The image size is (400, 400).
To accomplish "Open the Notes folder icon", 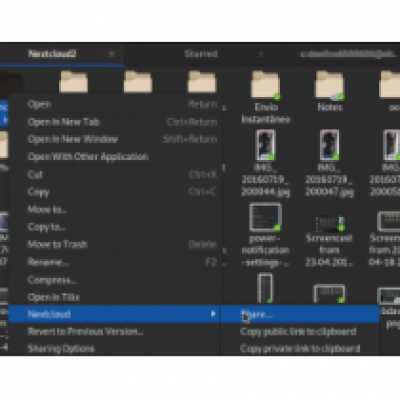I will (x=330, y=85).
